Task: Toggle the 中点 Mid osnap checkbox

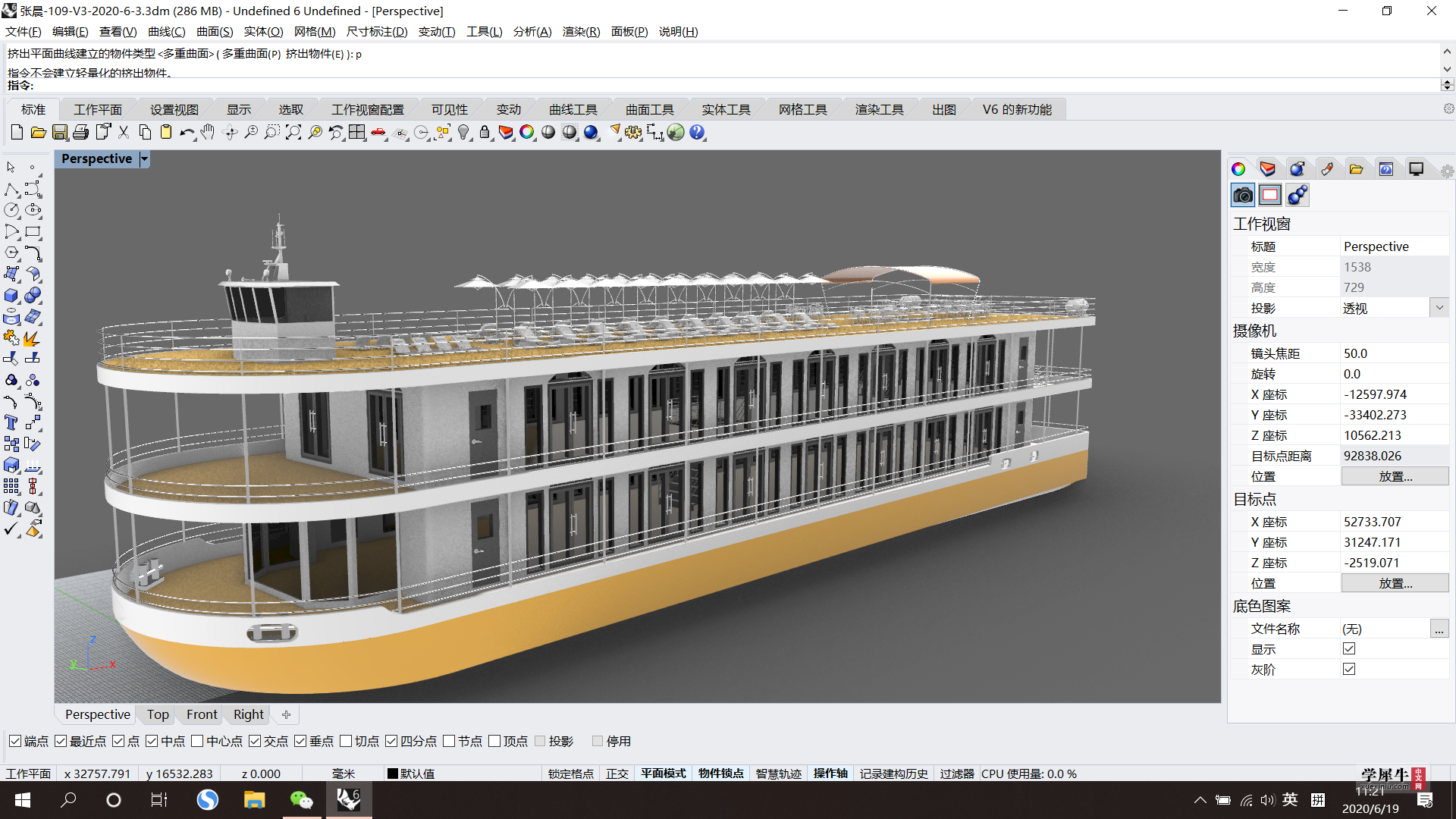Action: pos(152,741)
